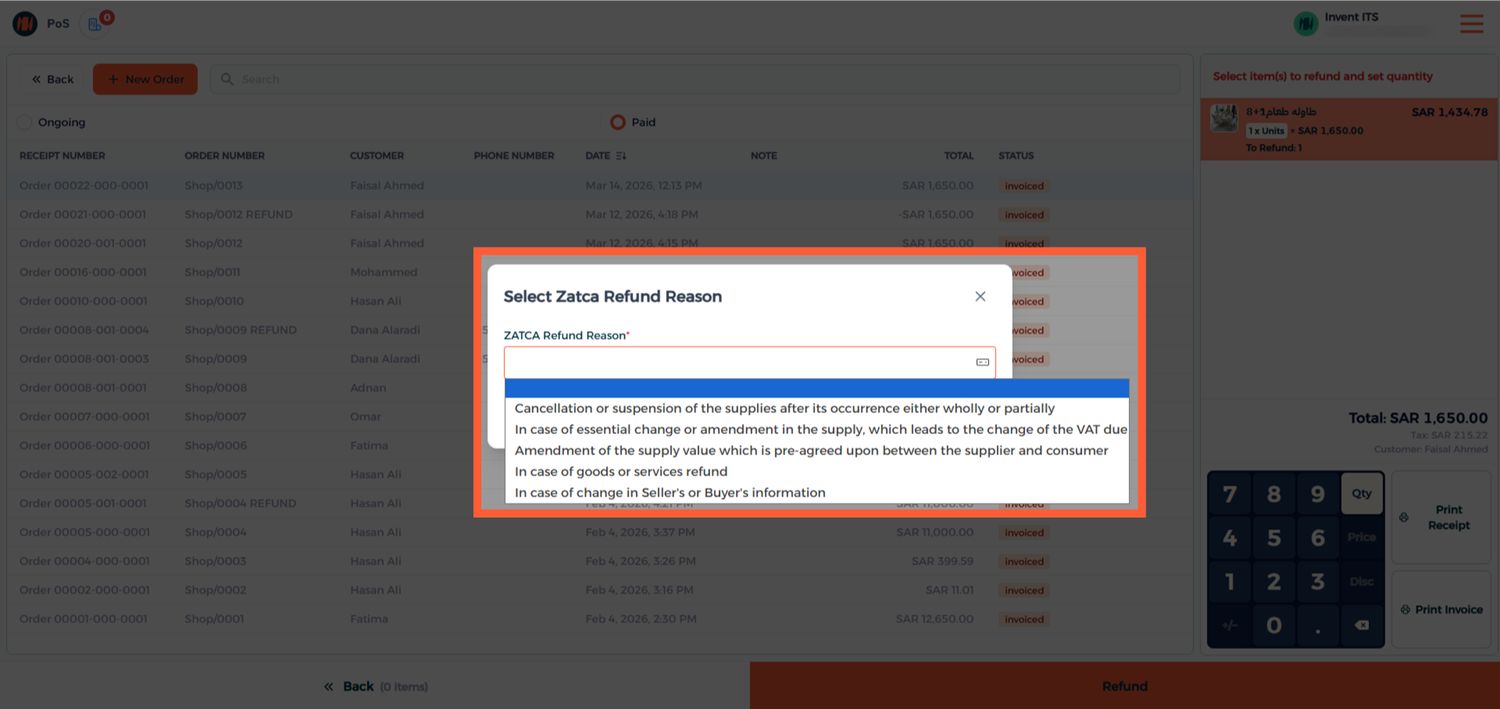Image resolution: width=1500 pixels, height=709 pixels.
Task: Click the Invent ITS user avatar
Action: (1305, 24)
